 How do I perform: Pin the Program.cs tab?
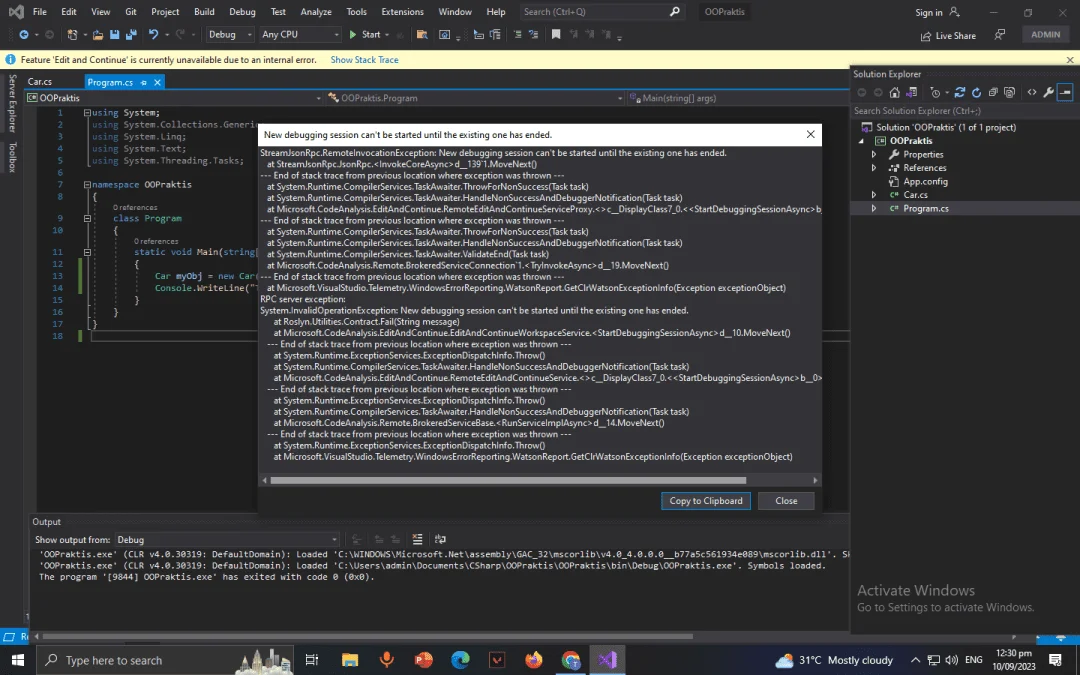(x=143, y=82)
